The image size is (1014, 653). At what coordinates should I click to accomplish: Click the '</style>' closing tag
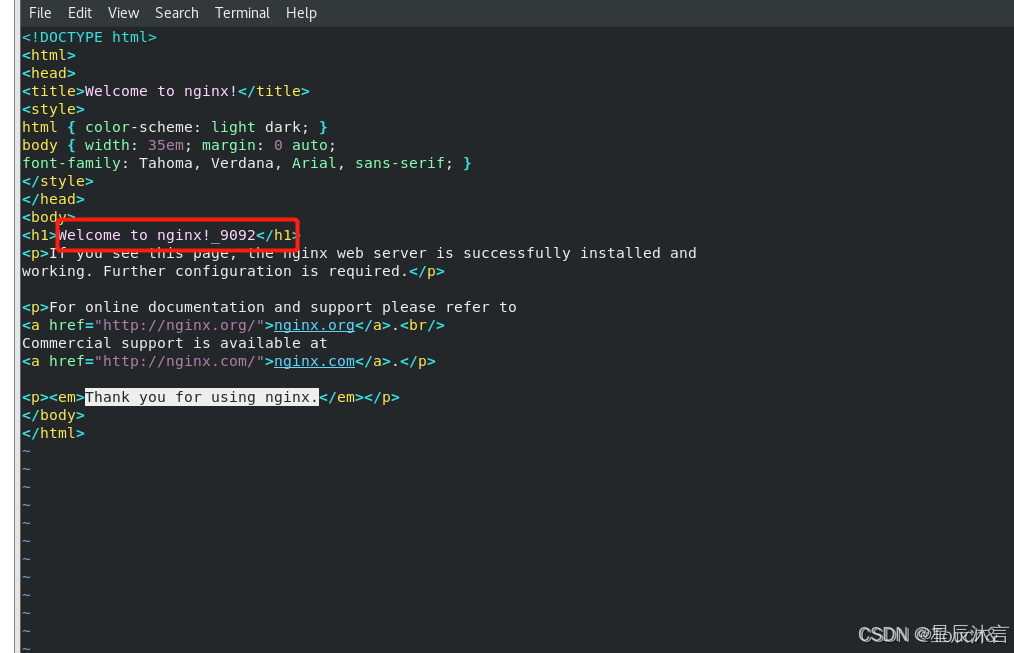58,182
